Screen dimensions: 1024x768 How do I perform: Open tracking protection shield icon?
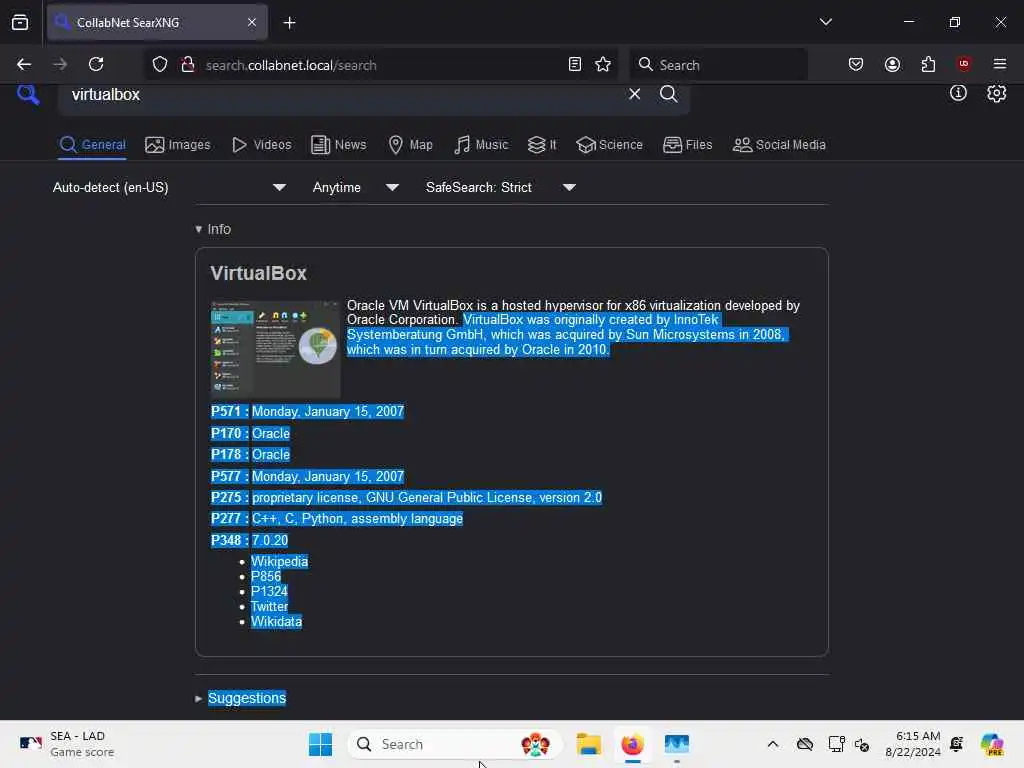159,65
